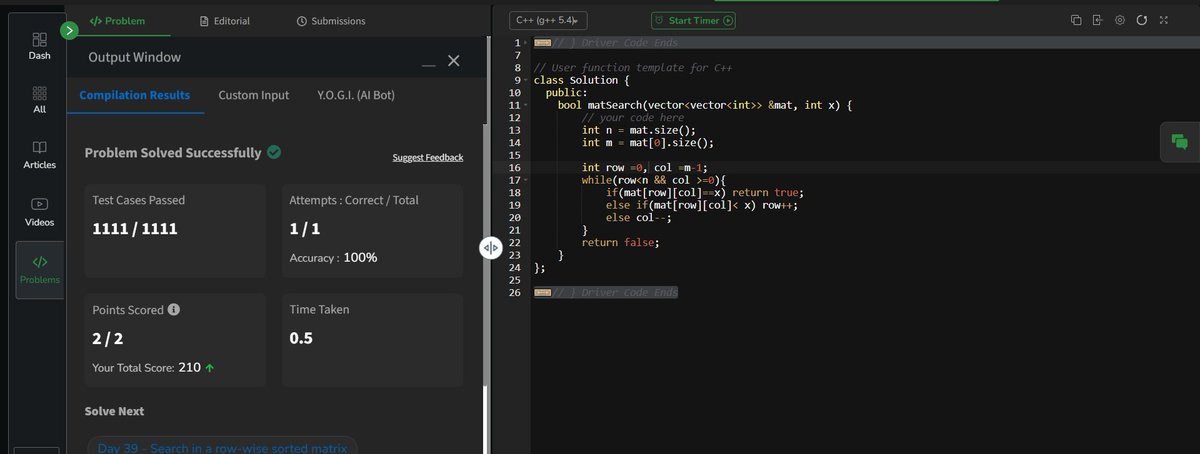
Task: Open the Dash sidebar section
Action: pos(40,47)
